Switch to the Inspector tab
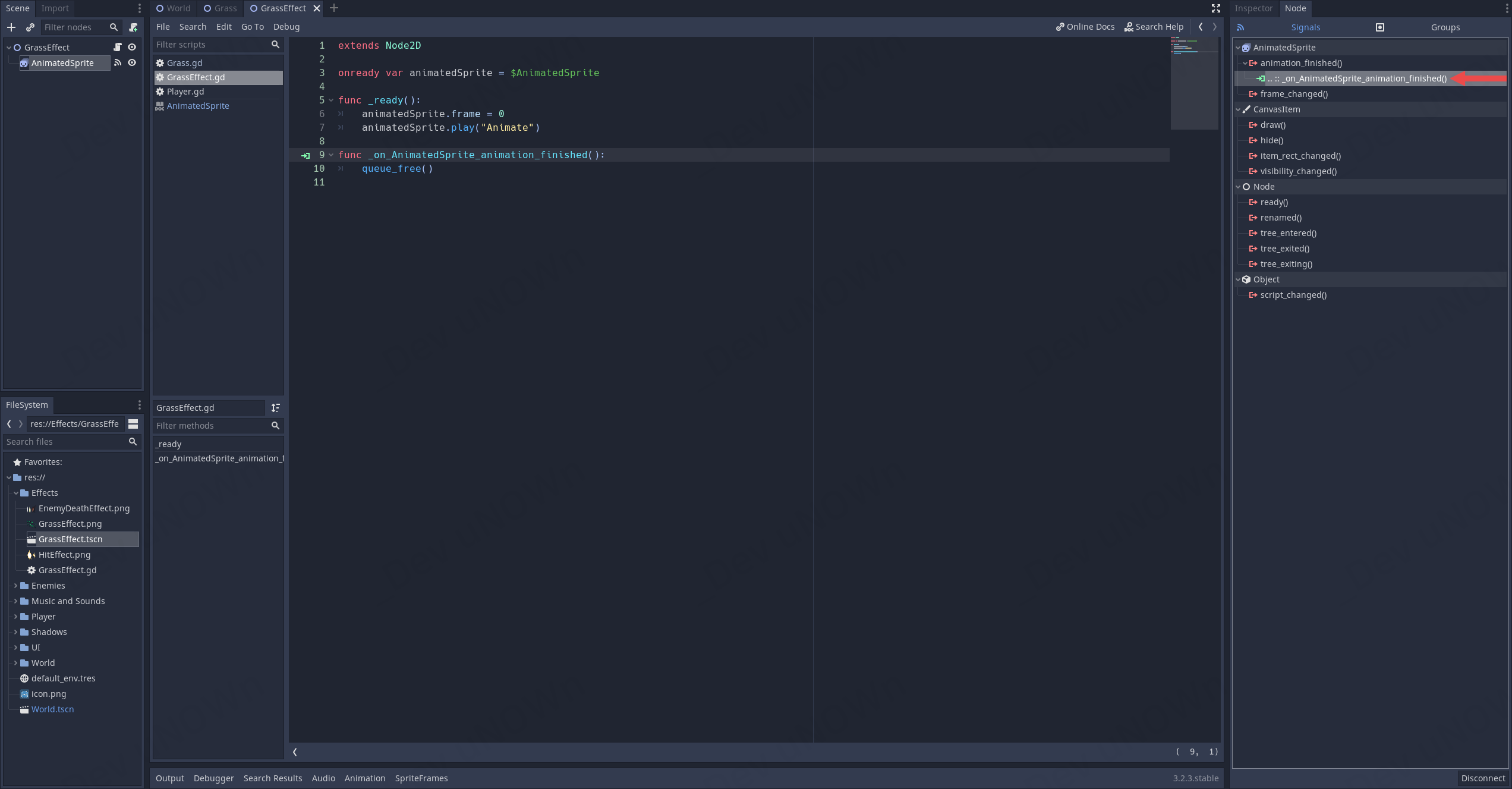This screenshot has width=1512, height=789. coord(1253,8)
